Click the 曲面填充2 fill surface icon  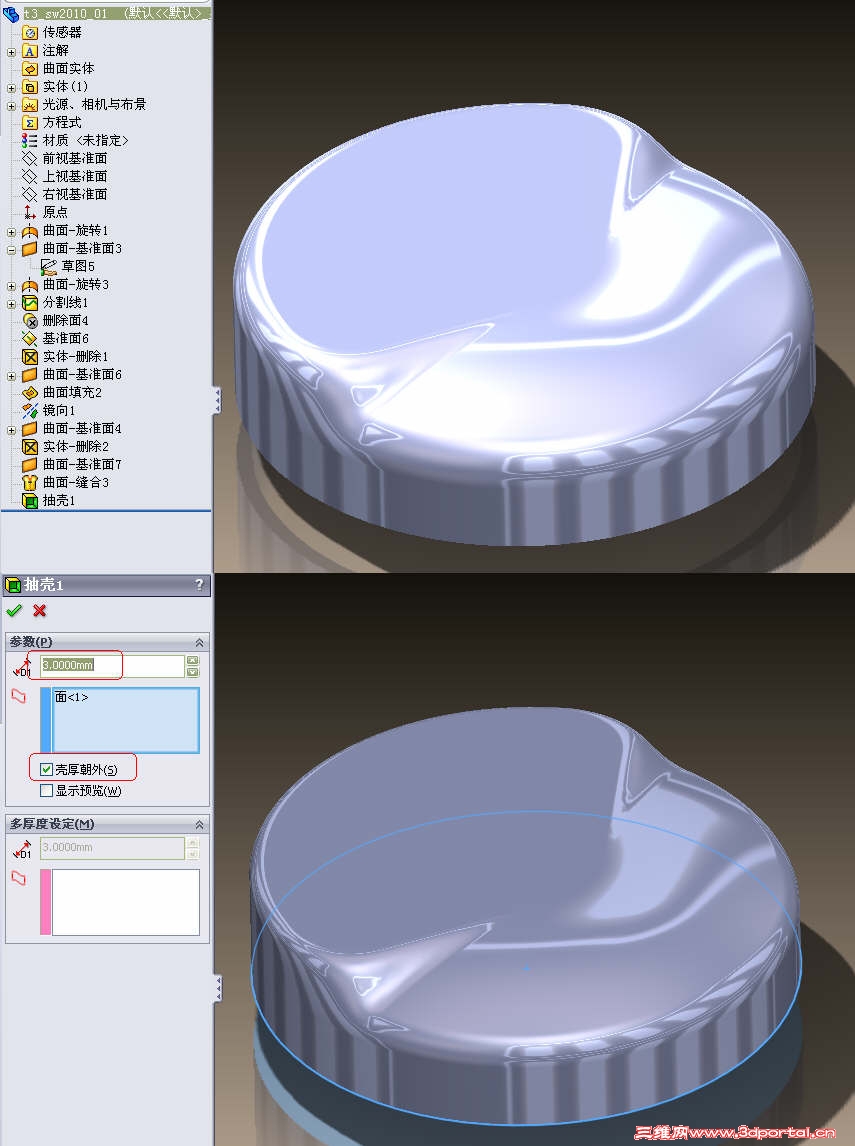click(x=30, y=392)
